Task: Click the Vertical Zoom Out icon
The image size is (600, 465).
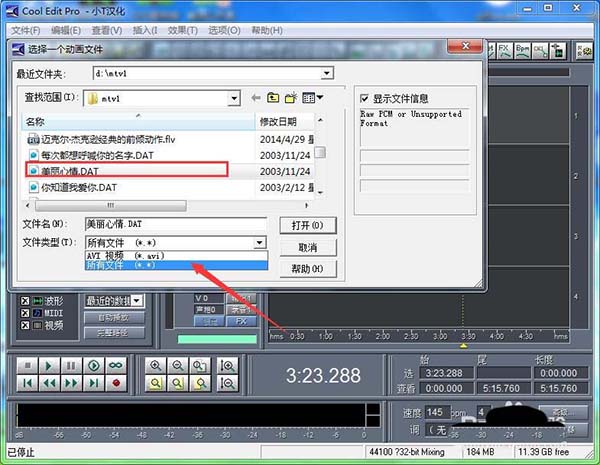Action: pos(227,383)
